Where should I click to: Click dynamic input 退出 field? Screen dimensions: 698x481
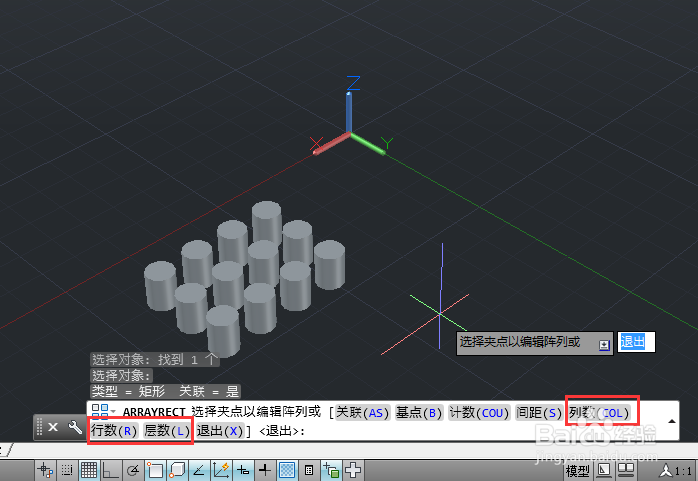[x=636, y=342]
